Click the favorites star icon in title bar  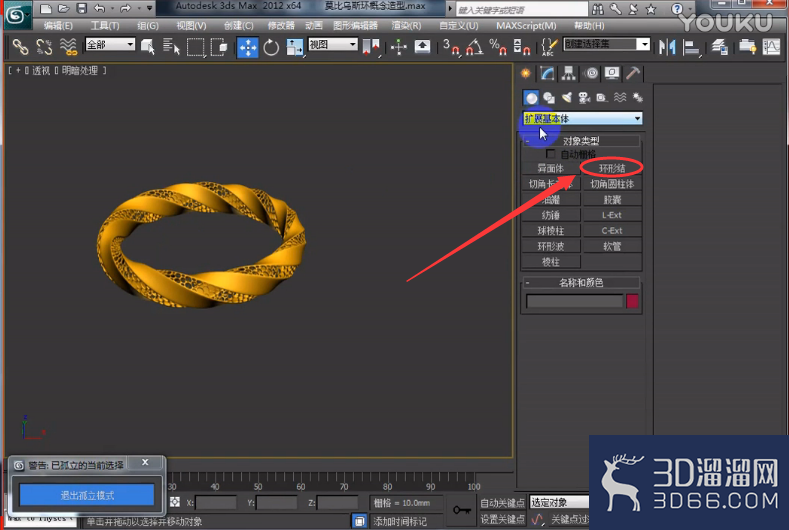(x=651, y=9)
